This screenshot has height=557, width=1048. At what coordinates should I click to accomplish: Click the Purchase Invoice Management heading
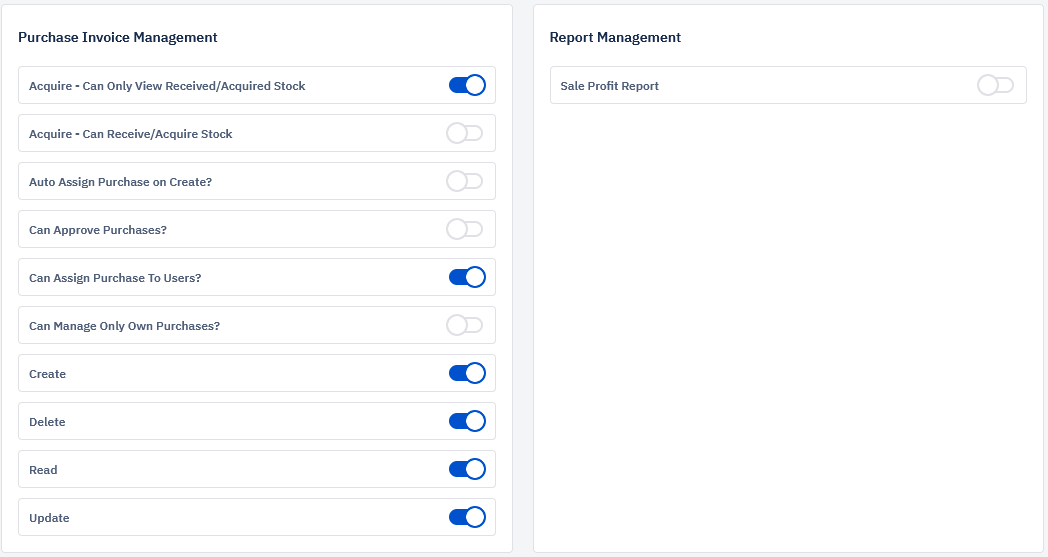118,37
